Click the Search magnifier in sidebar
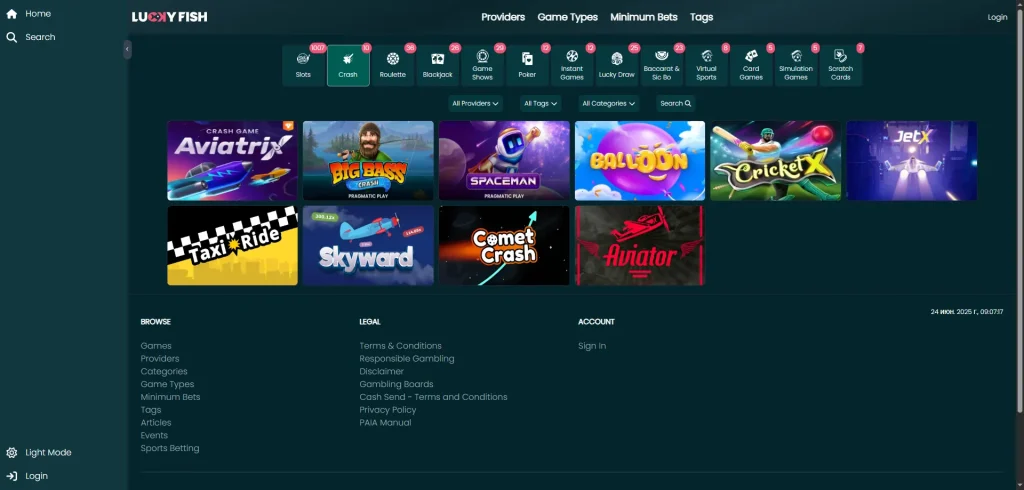The width and height of the screenshot is (1024, 490). pyautogui.click(x=11, y=37)
